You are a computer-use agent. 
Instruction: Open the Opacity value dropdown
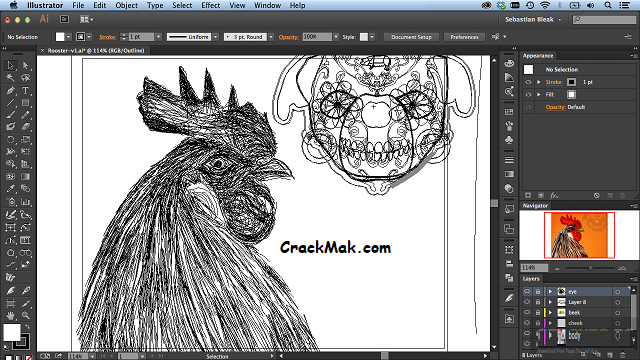point(336,37)
